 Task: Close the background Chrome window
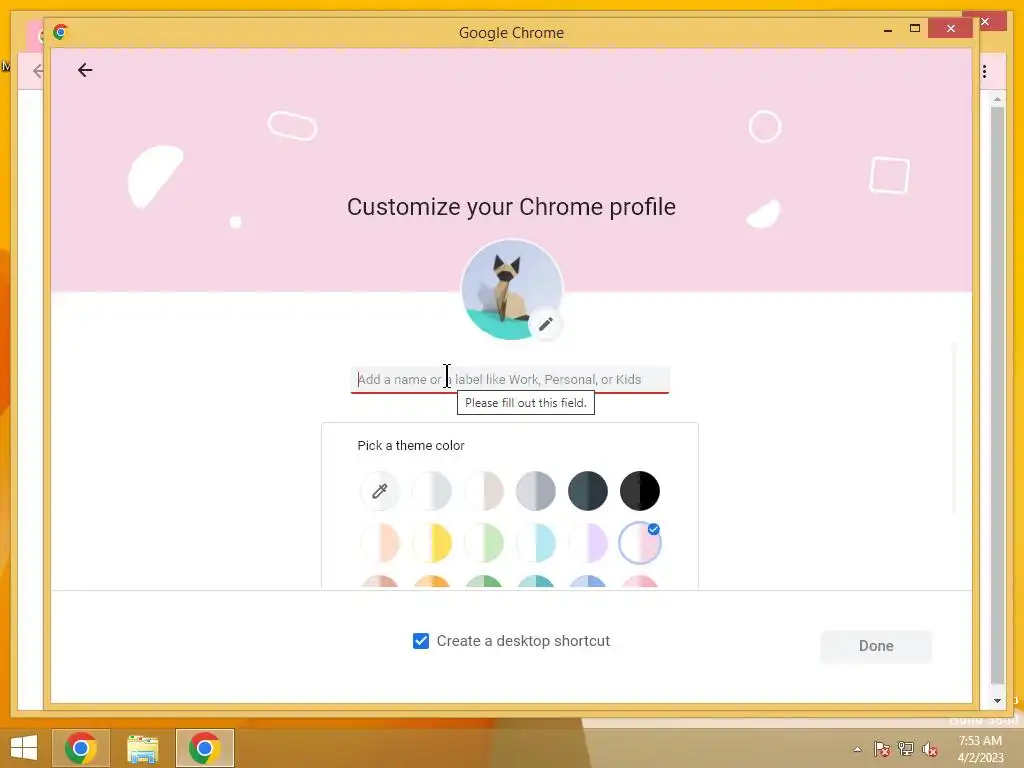(x=985, y=22)
